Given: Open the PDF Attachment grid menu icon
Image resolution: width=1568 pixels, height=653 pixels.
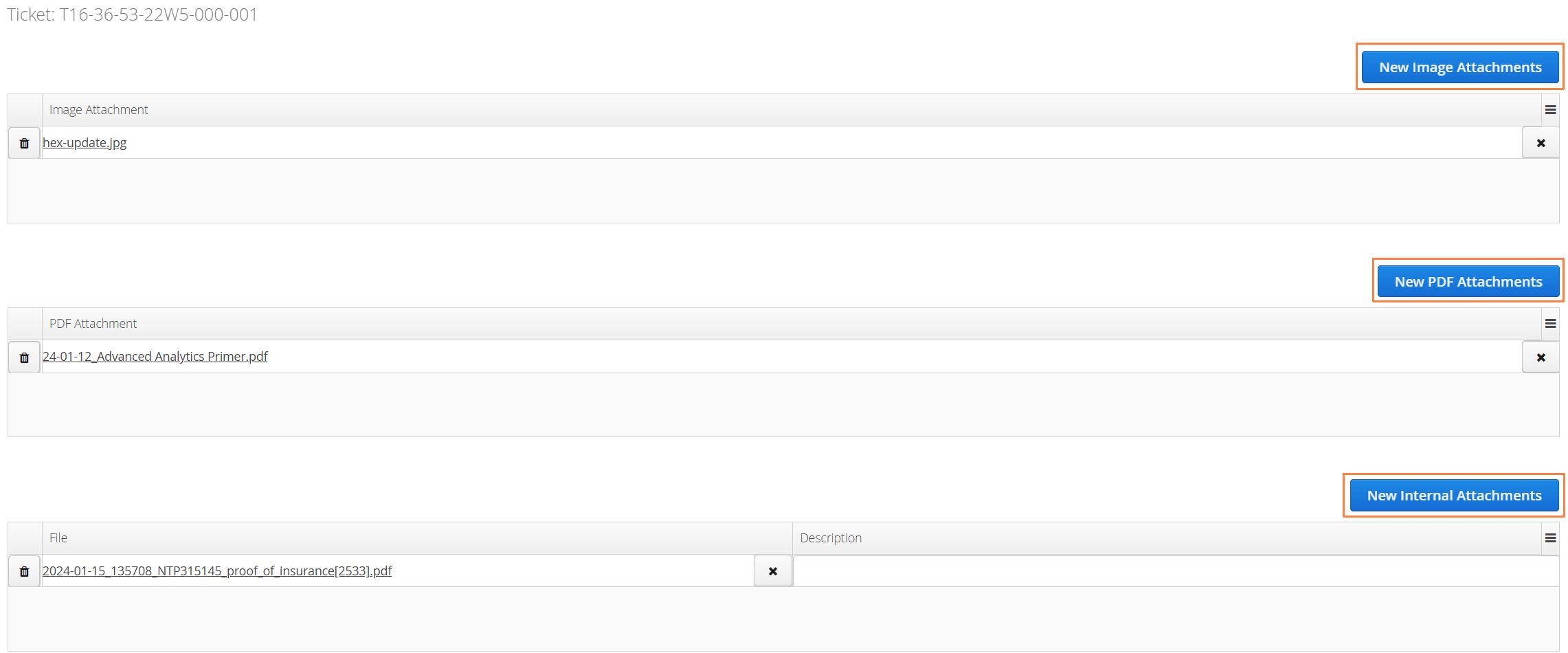Looking at the screenshot, I should [x=1550, y=324].
